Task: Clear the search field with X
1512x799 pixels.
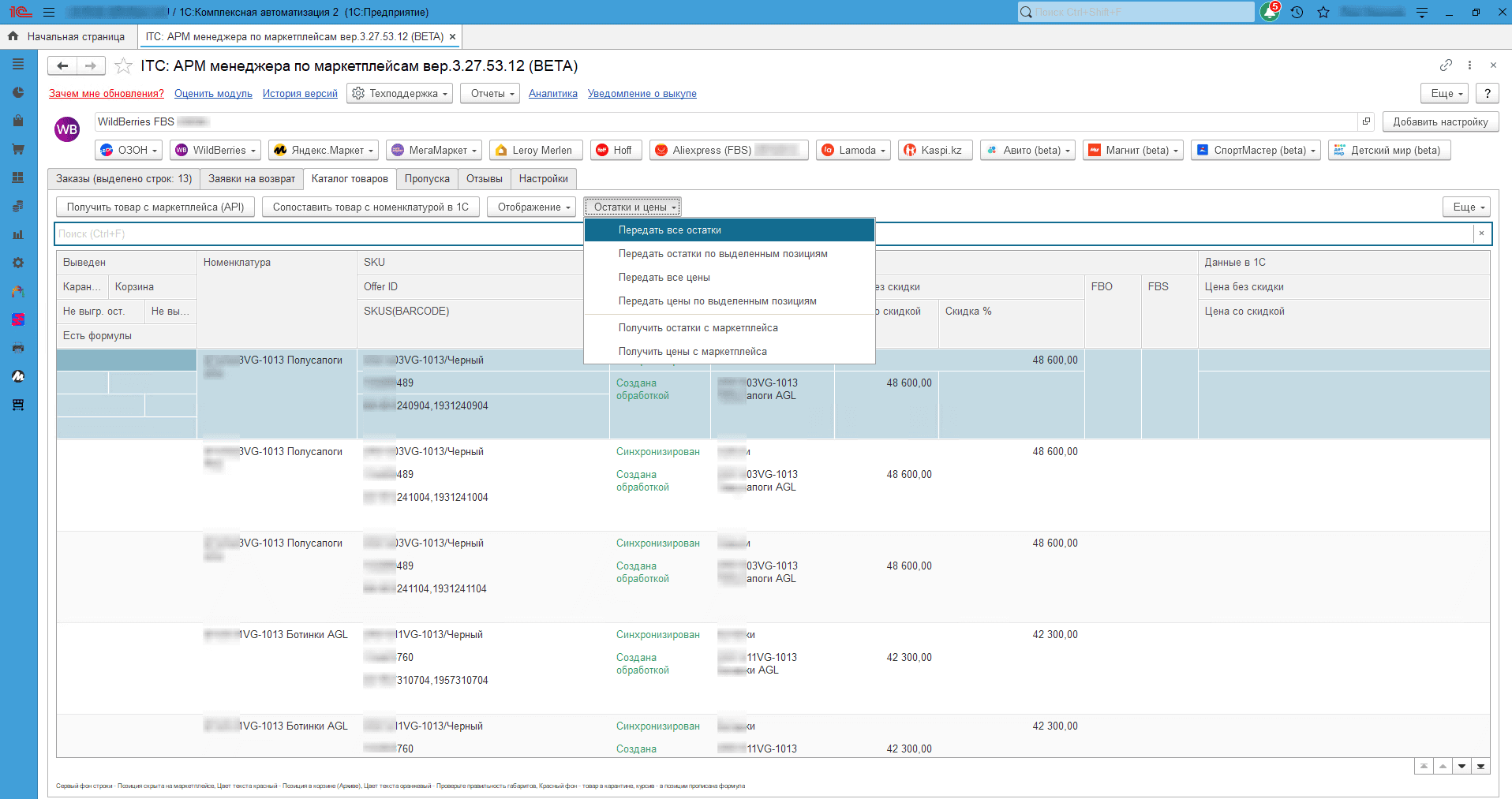Action: pyautogui.click(x=1481, y=233)
